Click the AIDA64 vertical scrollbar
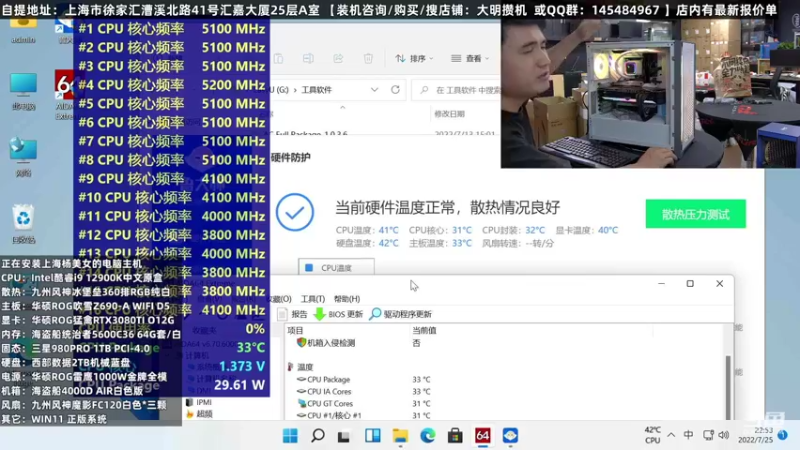800x450 pixels. click(728, 387)
